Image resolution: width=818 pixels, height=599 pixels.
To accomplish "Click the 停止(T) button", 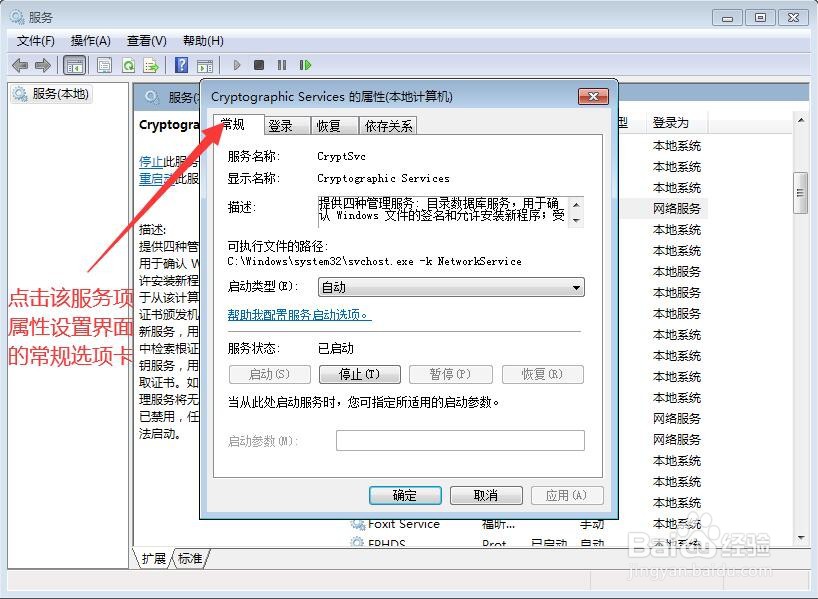I will coord(360,373).
